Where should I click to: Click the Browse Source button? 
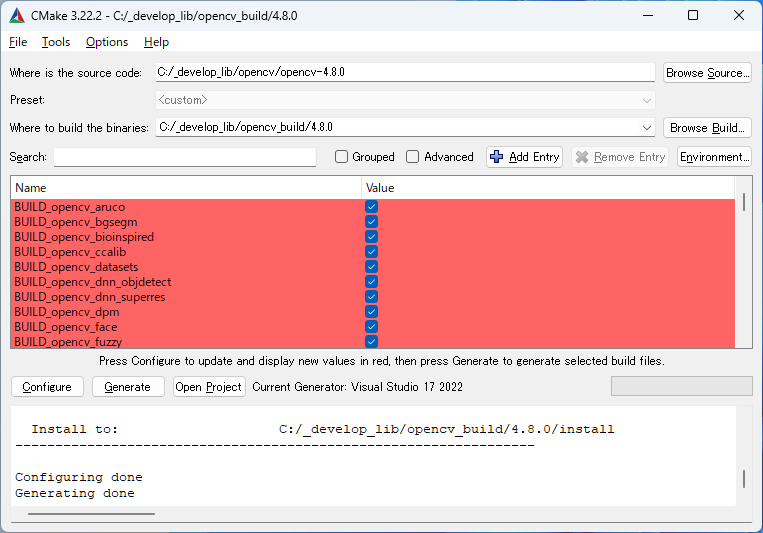[707, 73]
